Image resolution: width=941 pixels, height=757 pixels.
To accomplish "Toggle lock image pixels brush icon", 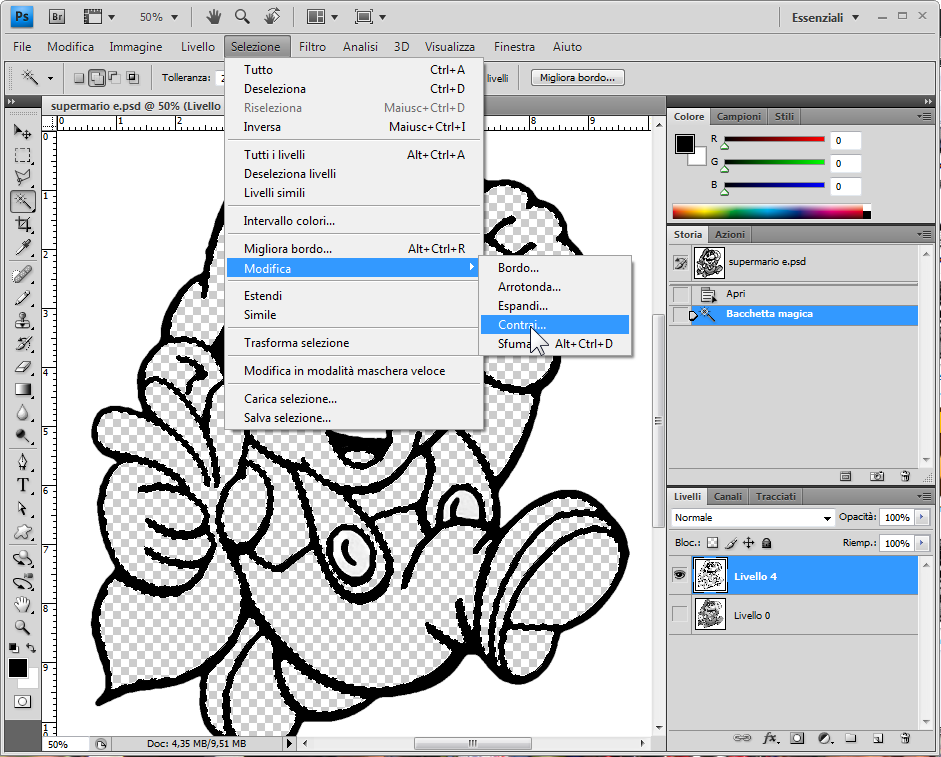I will click(x=730, y=543).
